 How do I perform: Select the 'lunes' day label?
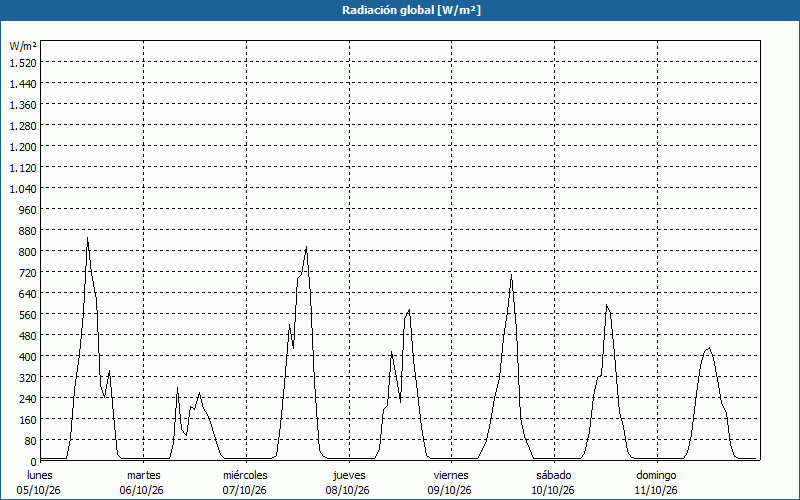coord(40,476)
